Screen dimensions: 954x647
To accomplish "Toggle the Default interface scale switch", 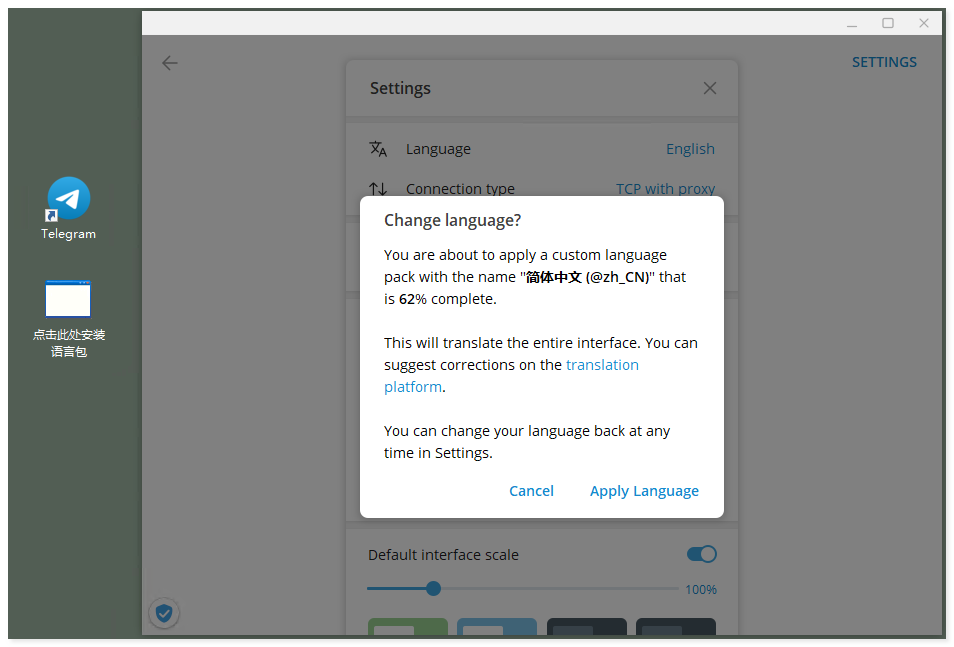I will click(701, 554).
